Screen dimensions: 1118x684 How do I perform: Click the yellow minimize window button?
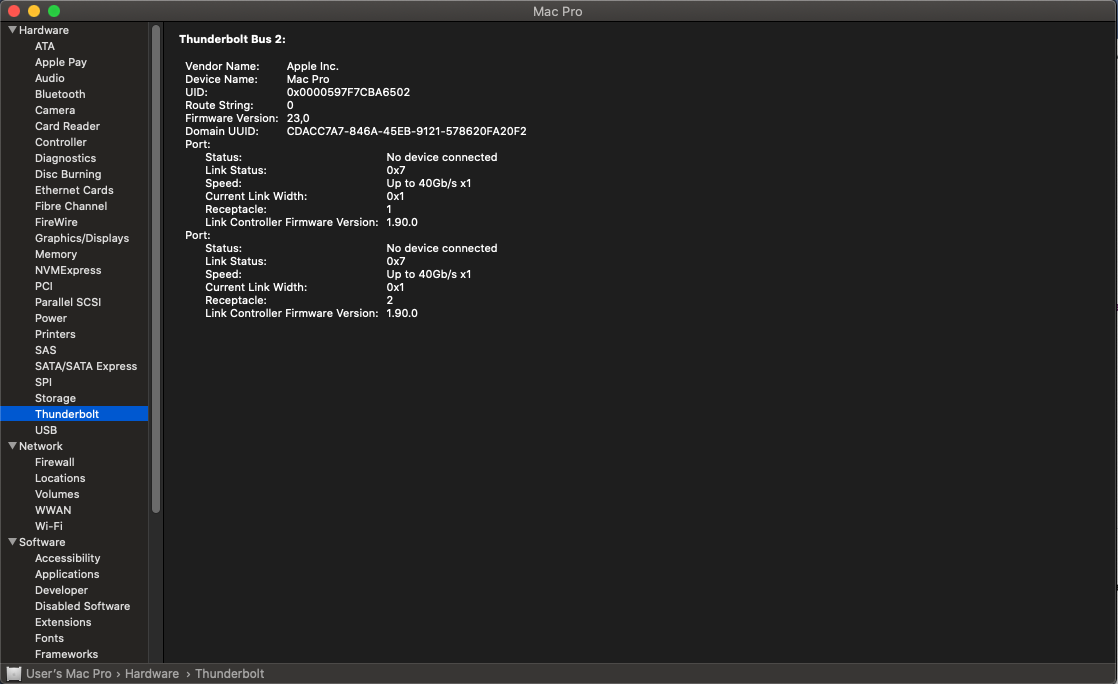point(34,11)
